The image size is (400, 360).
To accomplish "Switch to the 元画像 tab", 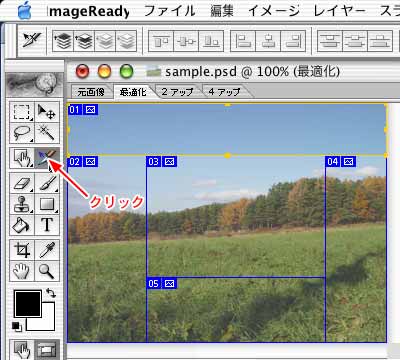I will coord(91,92).
